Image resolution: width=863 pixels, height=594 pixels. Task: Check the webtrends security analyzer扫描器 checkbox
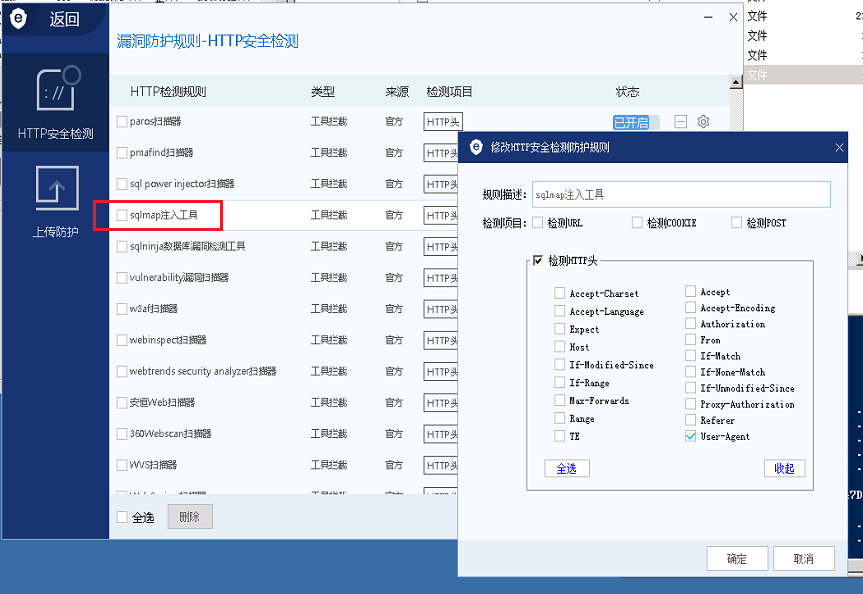pos(122,372)
